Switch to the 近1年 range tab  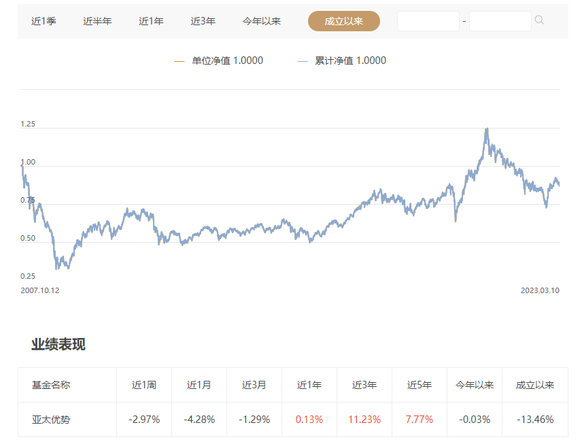click(151, 21)
